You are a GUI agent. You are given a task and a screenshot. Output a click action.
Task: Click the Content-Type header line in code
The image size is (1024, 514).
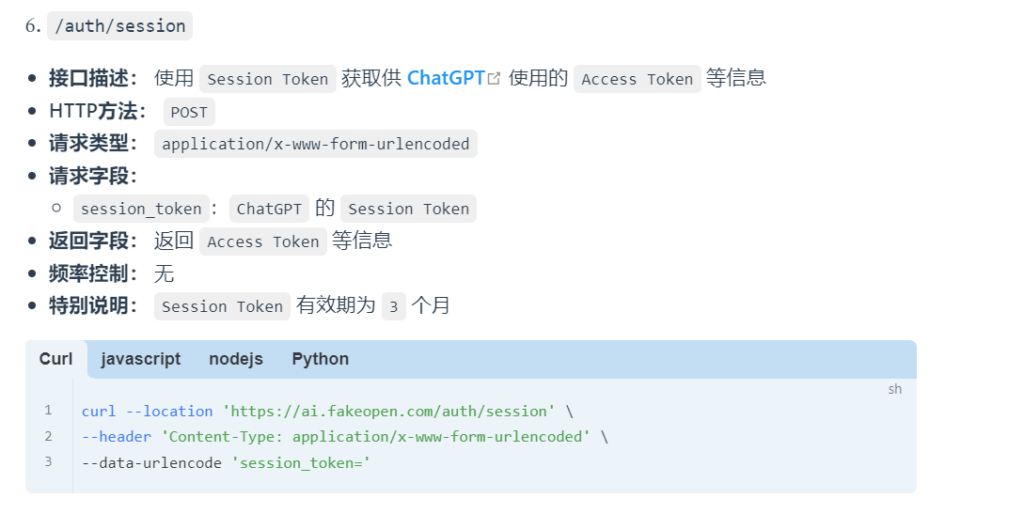point(340,436)
